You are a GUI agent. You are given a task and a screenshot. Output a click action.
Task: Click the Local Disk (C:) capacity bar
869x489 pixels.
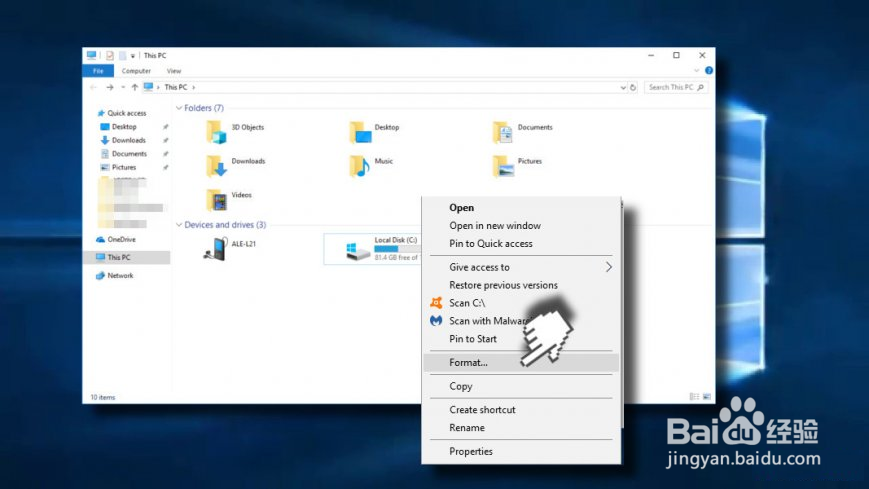point(397,249)
